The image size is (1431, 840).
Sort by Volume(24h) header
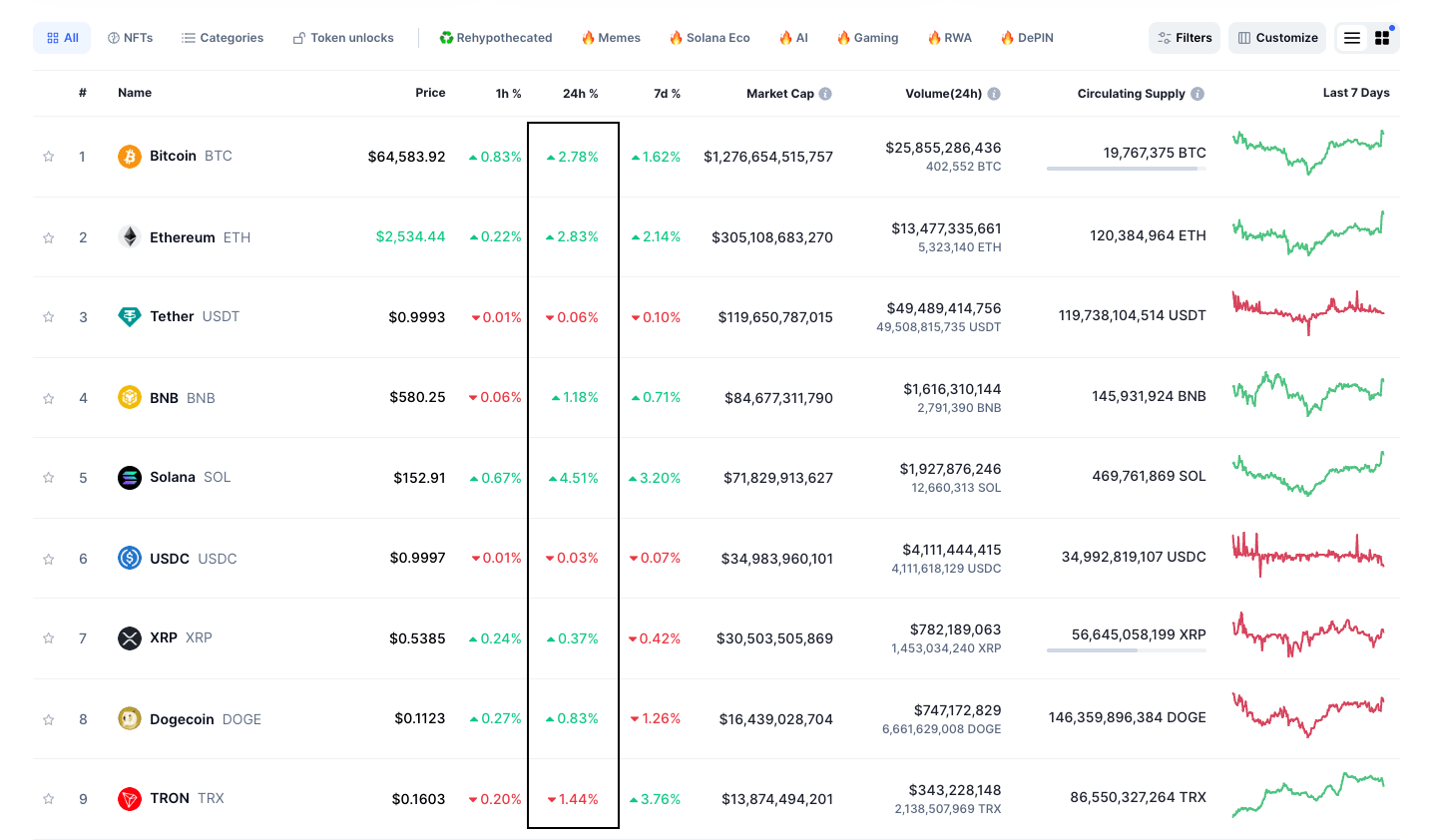point(943,94)
